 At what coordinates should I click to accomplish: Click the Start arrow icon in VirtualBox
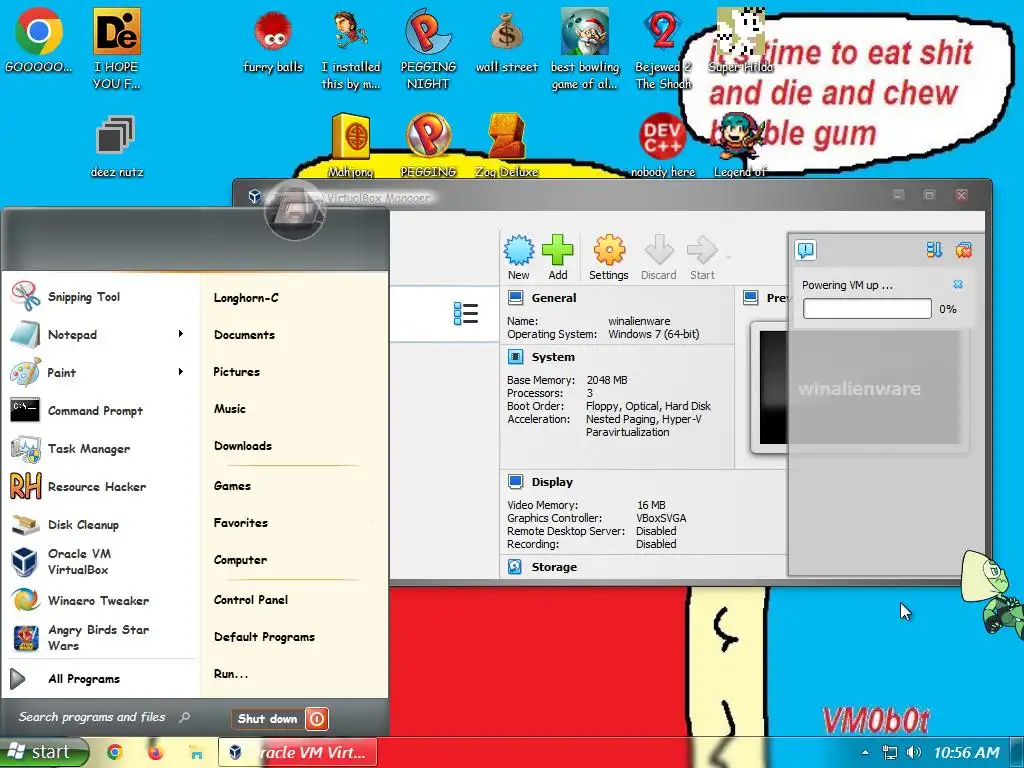point(702,257)
